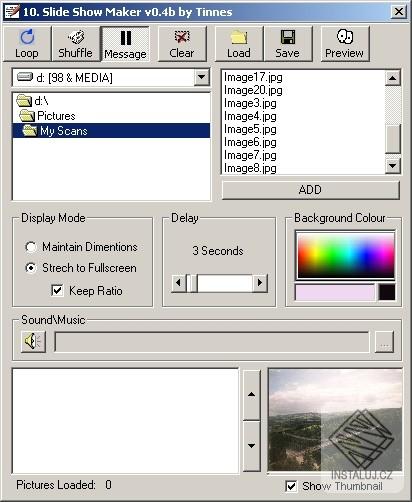
Task: Click the file list scrollbar thumb
Action: point(393,139)
